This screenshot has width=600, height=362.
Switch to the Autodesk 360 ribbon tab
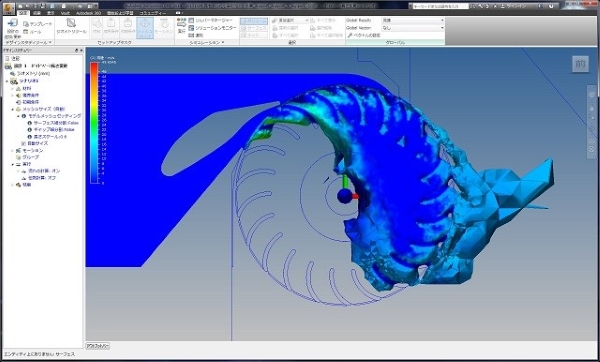88,13
